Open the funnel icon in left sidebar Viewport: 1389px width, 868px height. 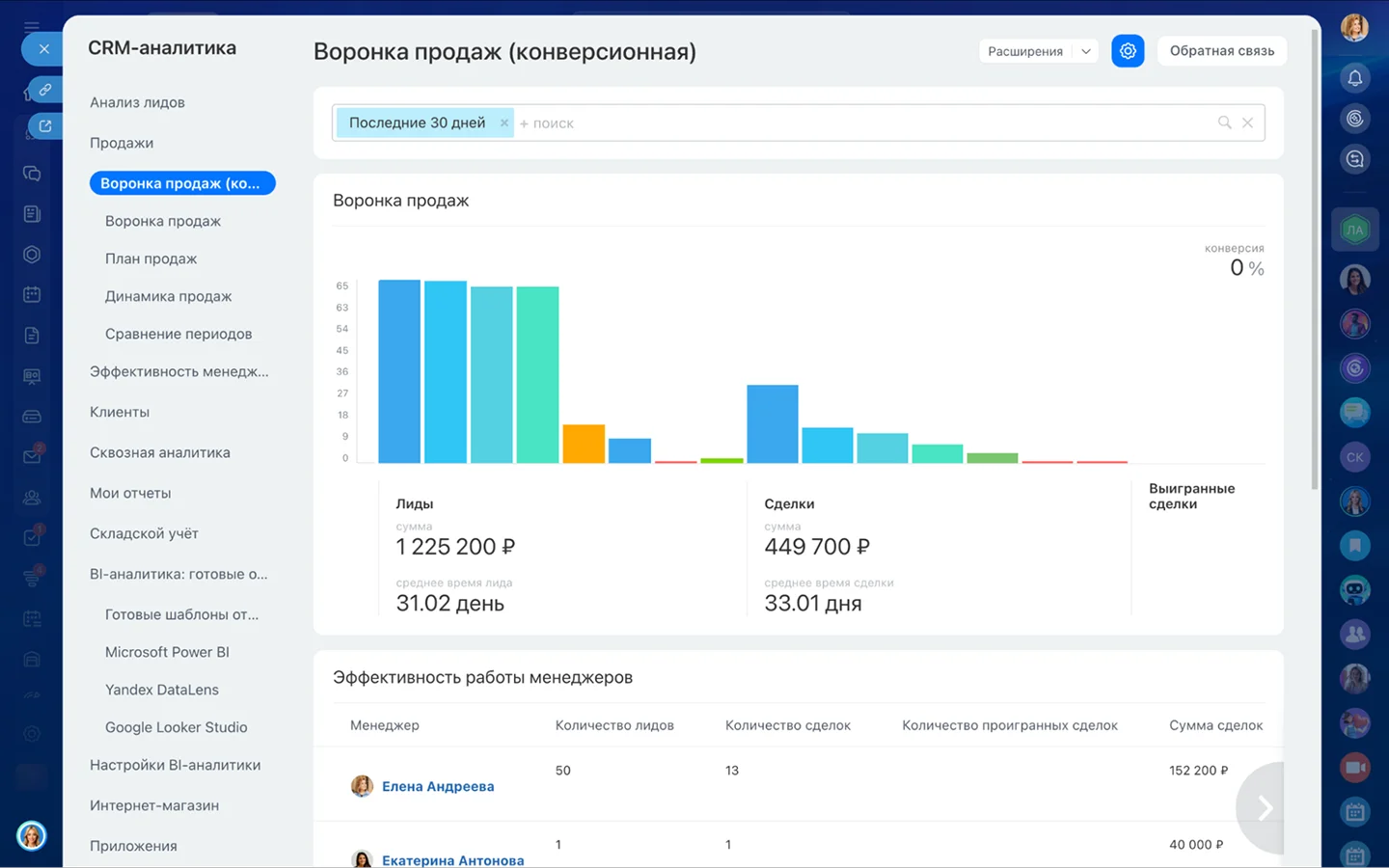32,578
